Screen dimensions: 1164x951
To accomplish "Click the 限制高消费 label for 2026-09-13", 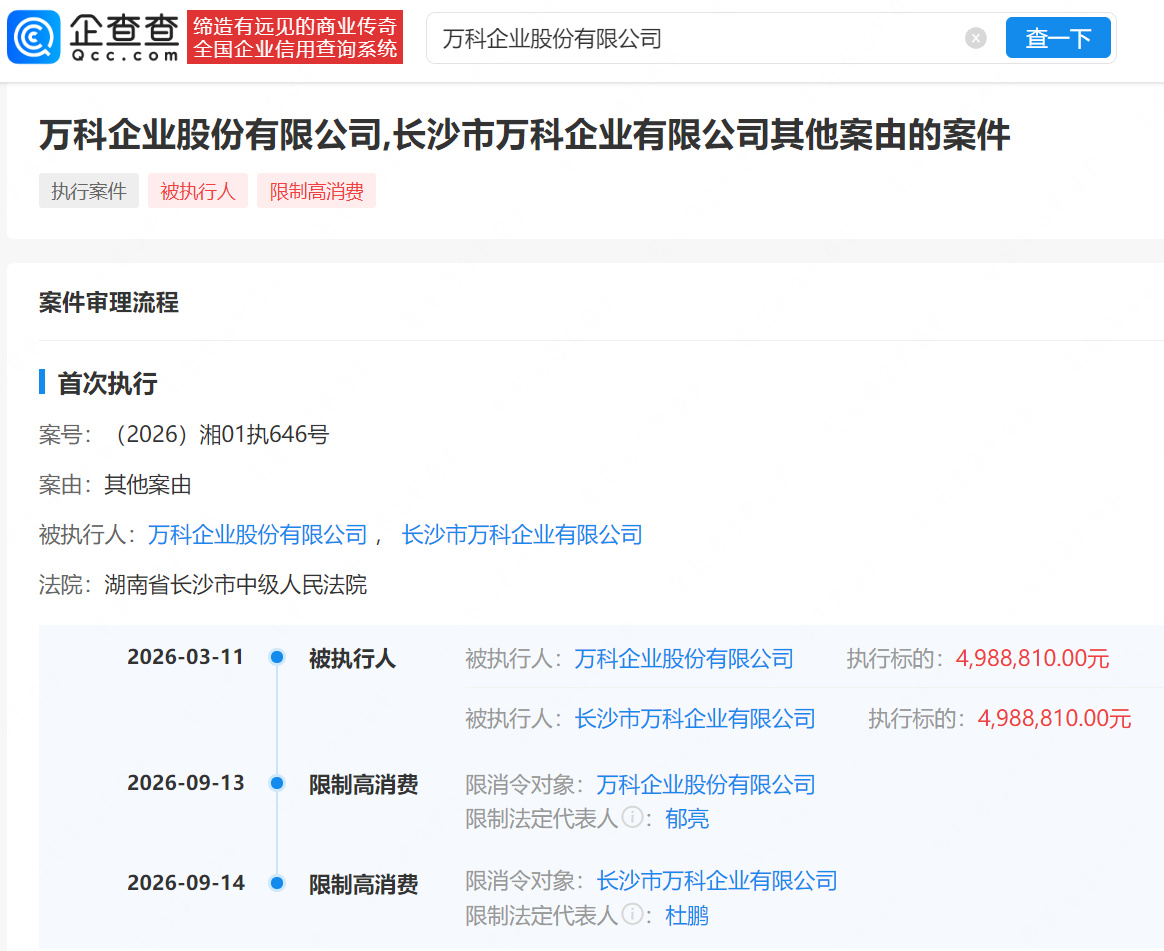I will pyautogui.click(x=363, y=785).
